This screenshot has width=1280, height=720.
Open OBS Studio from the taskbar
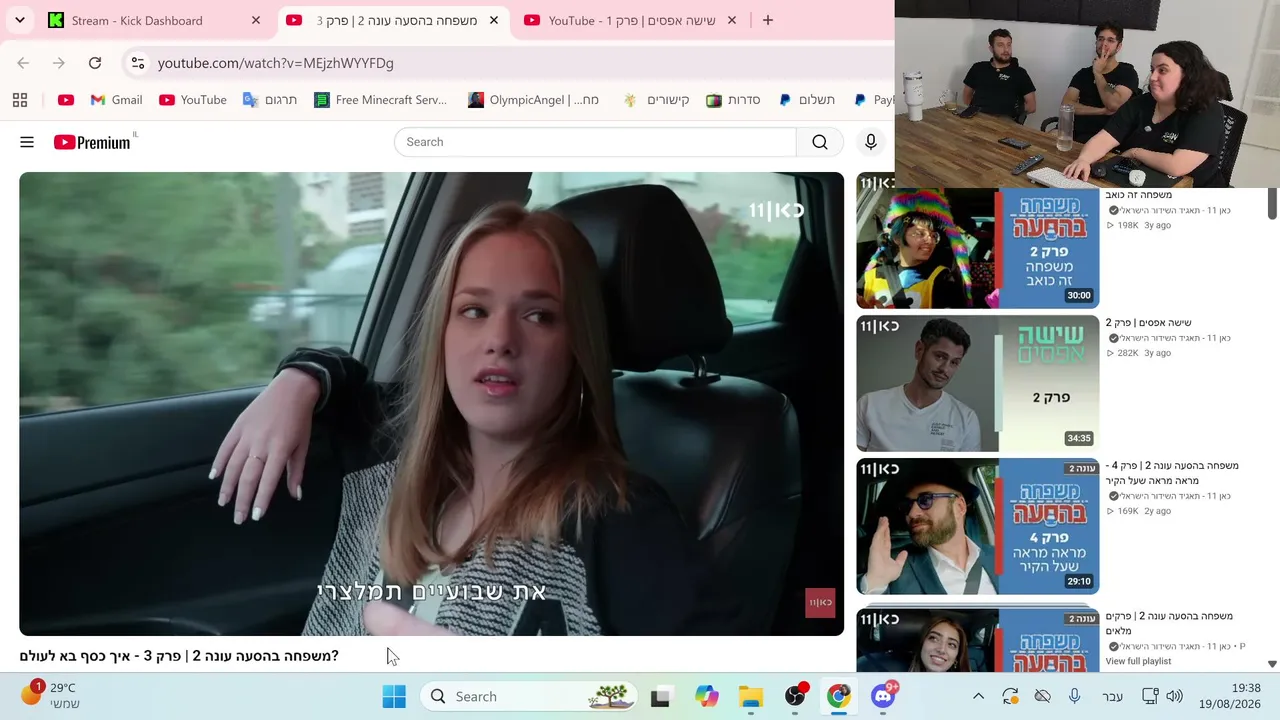(x=795, y=697)
